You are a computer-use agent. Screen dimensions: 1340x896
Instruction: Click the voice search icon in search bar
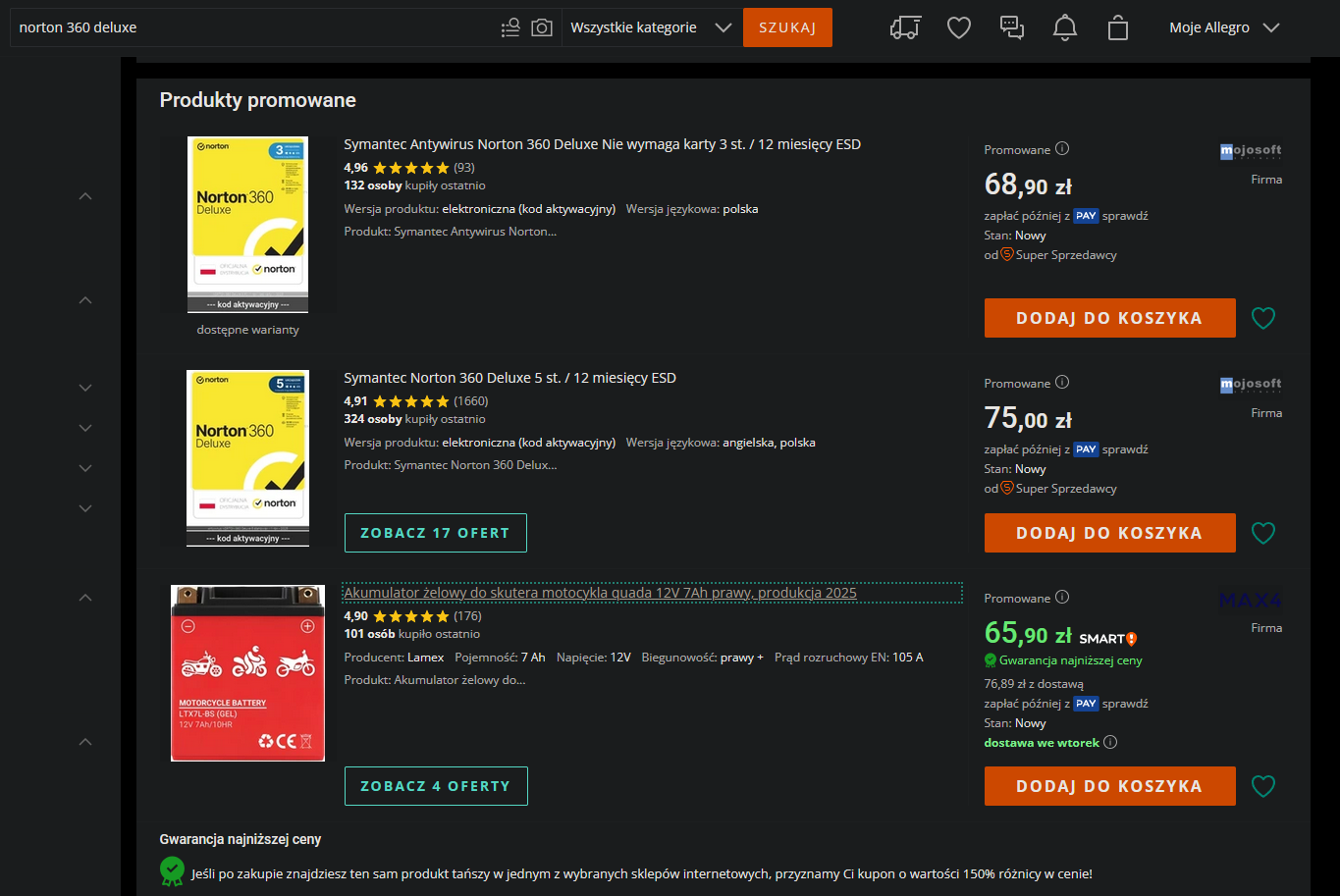pyautogui.click(x=510, y=27)
